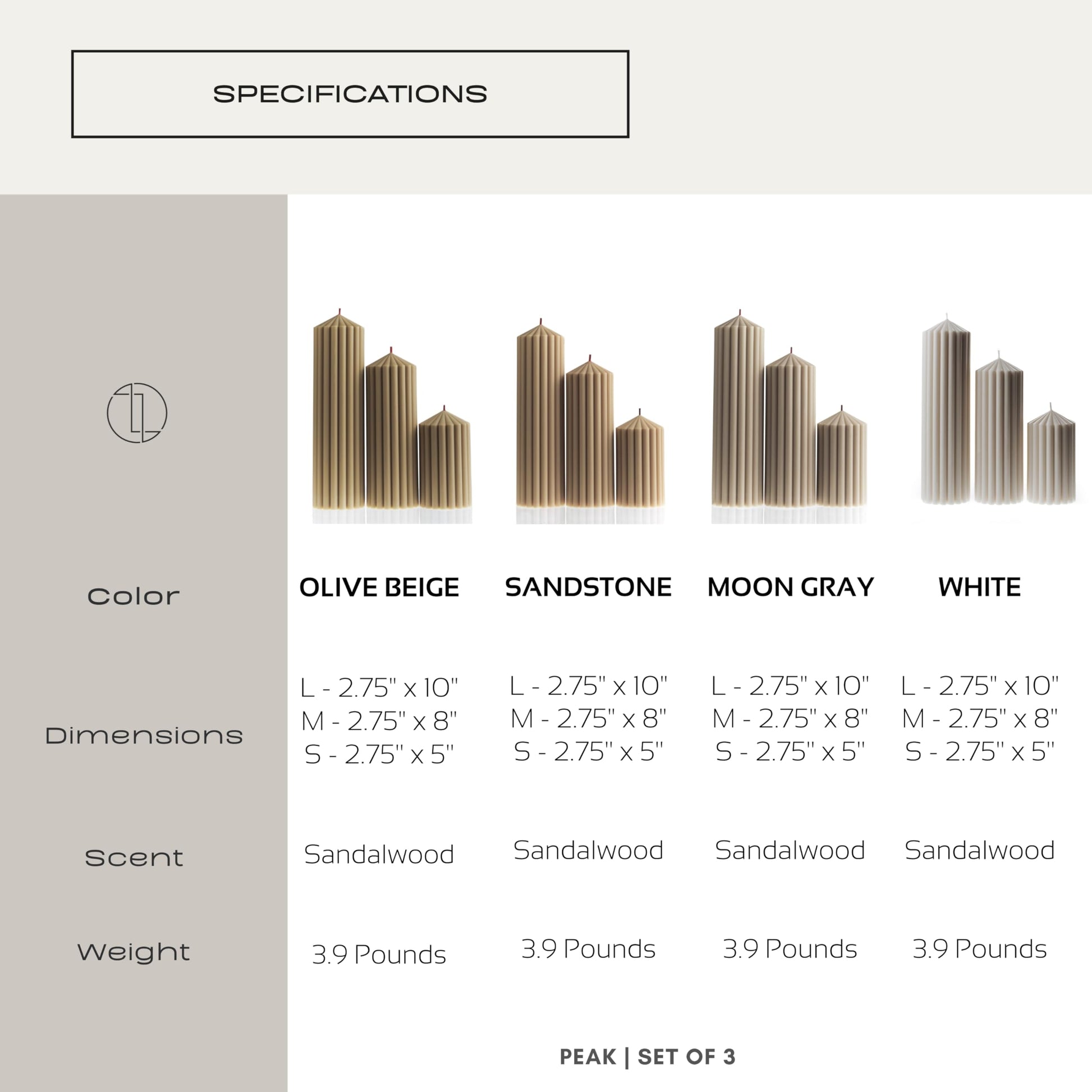The height and width of the screenshot is (1092, 1092).
Task: Select the Sandstone candle set image
Action: tap(590, 420)
